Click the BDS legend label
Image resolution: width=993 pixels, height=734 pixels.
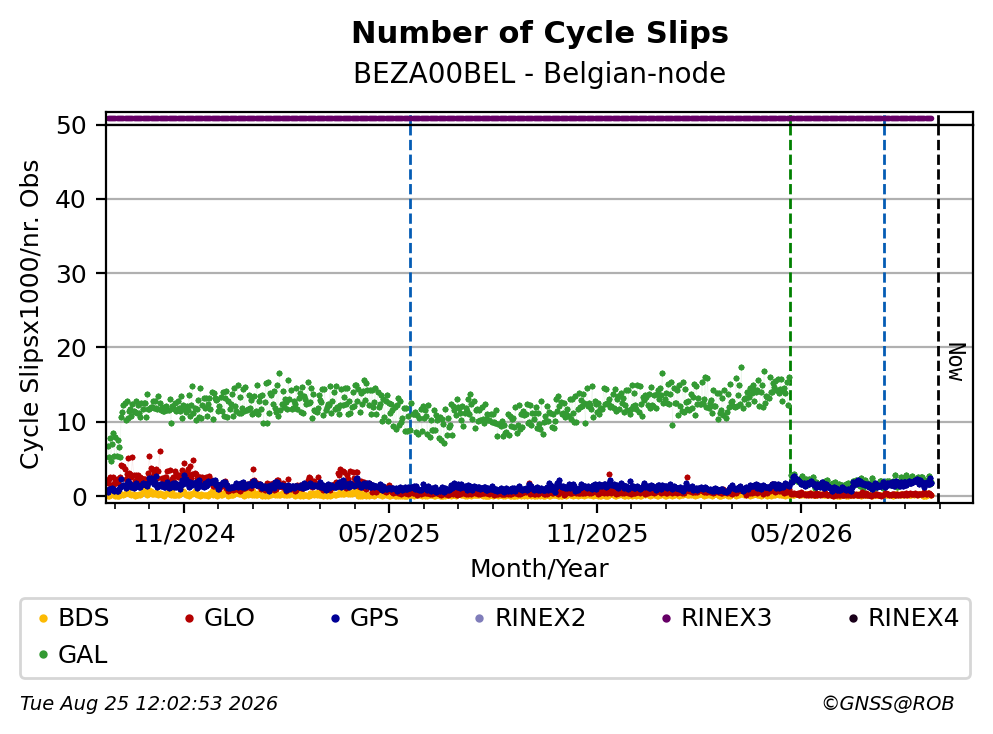click(x=83, y=617)
